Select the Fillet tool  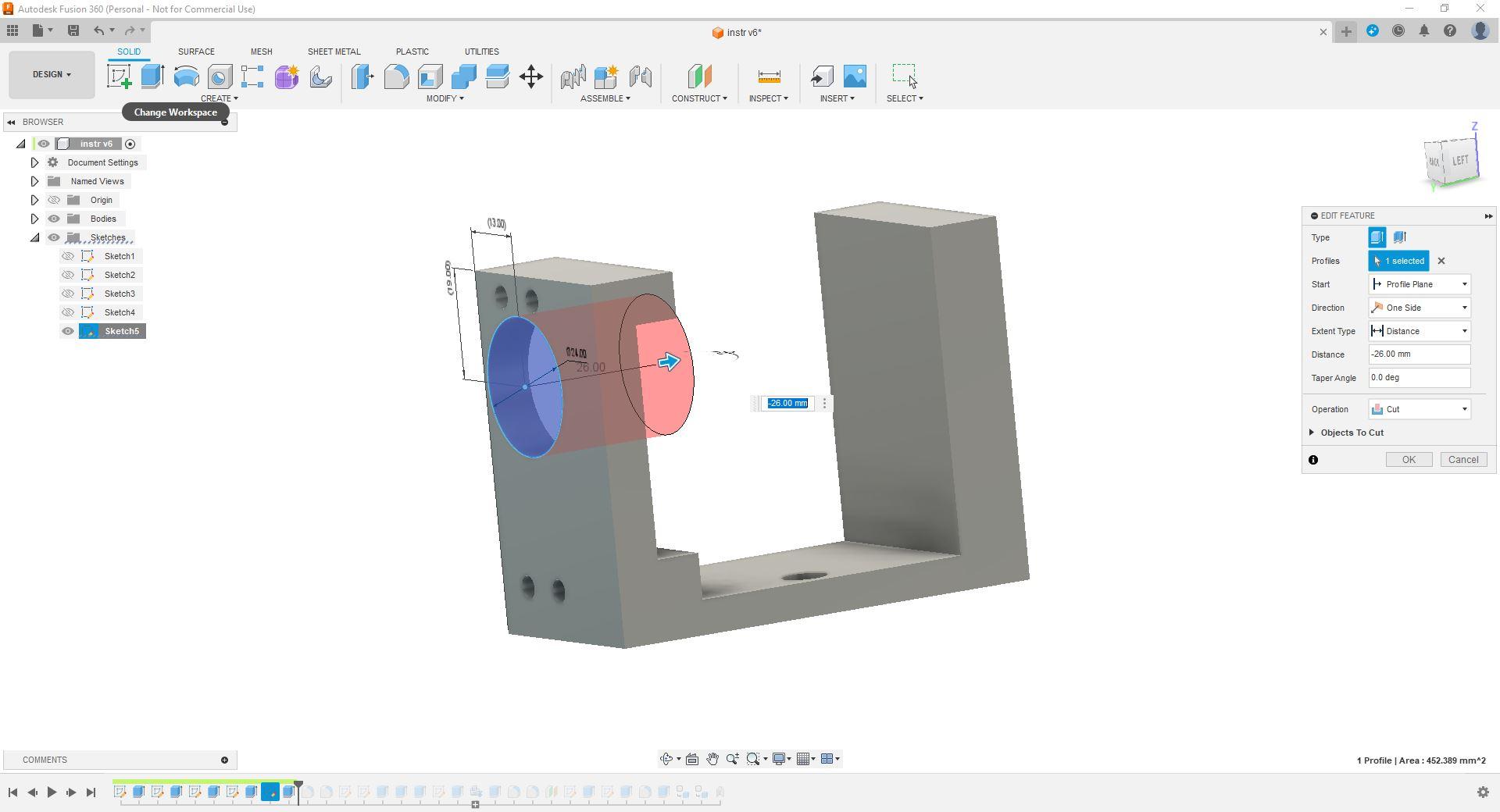396,77
